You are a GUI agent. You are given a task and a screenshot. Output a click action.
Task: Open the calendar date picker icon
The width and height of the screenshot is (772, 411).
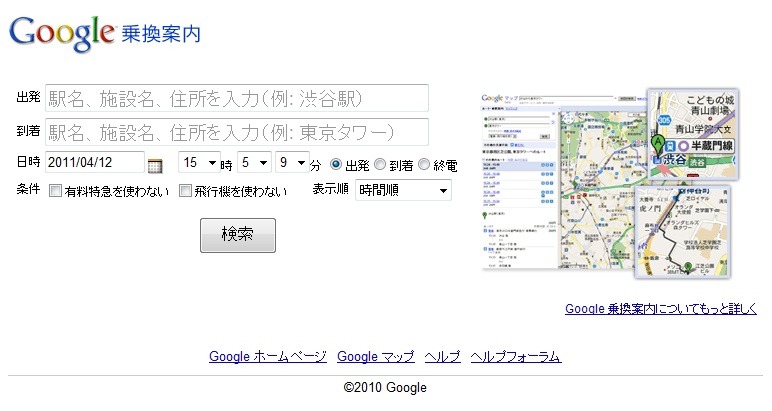(x=155, y=165)
